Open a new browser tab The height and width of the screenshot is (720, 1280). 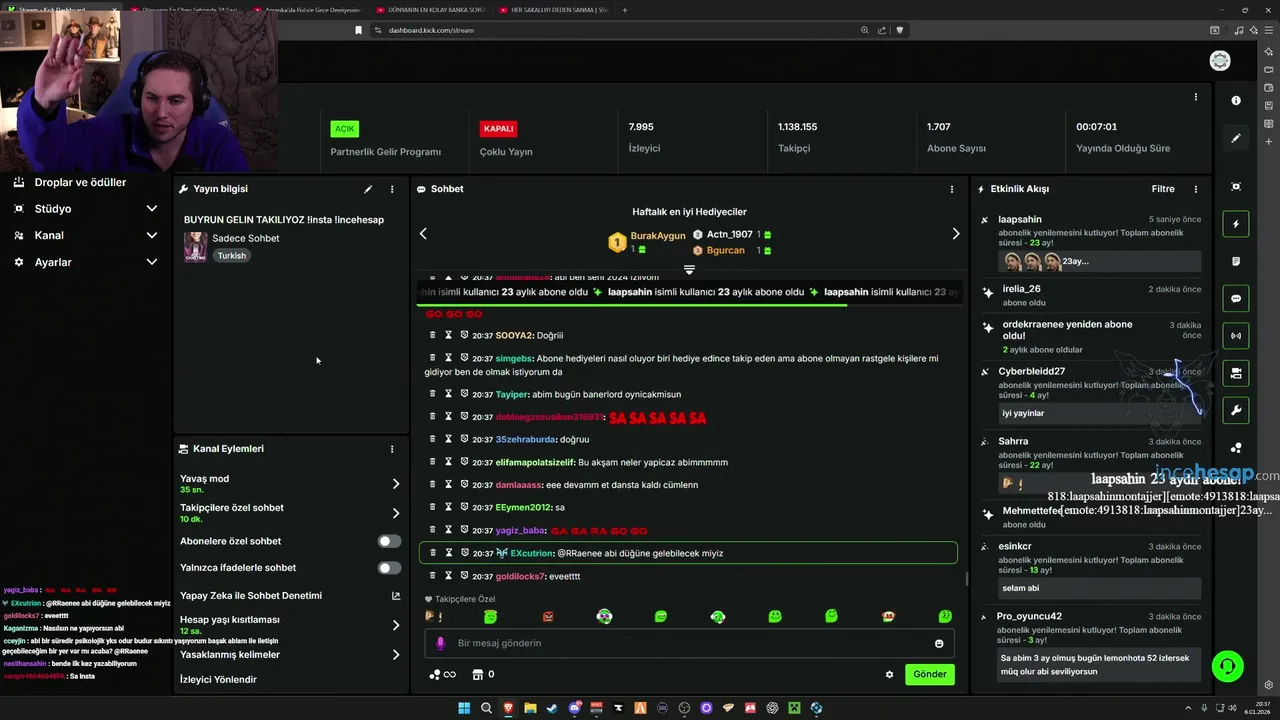(625, 10)
